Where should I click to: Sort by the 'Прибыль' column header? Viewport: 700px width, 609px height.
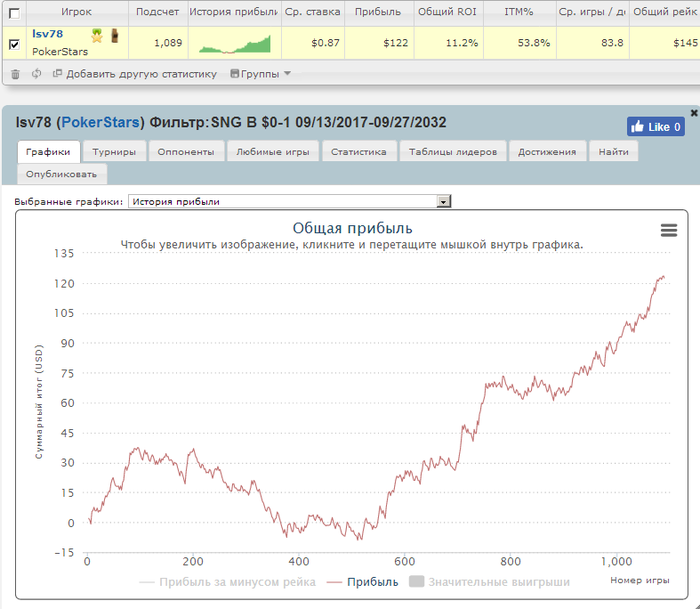379,12
